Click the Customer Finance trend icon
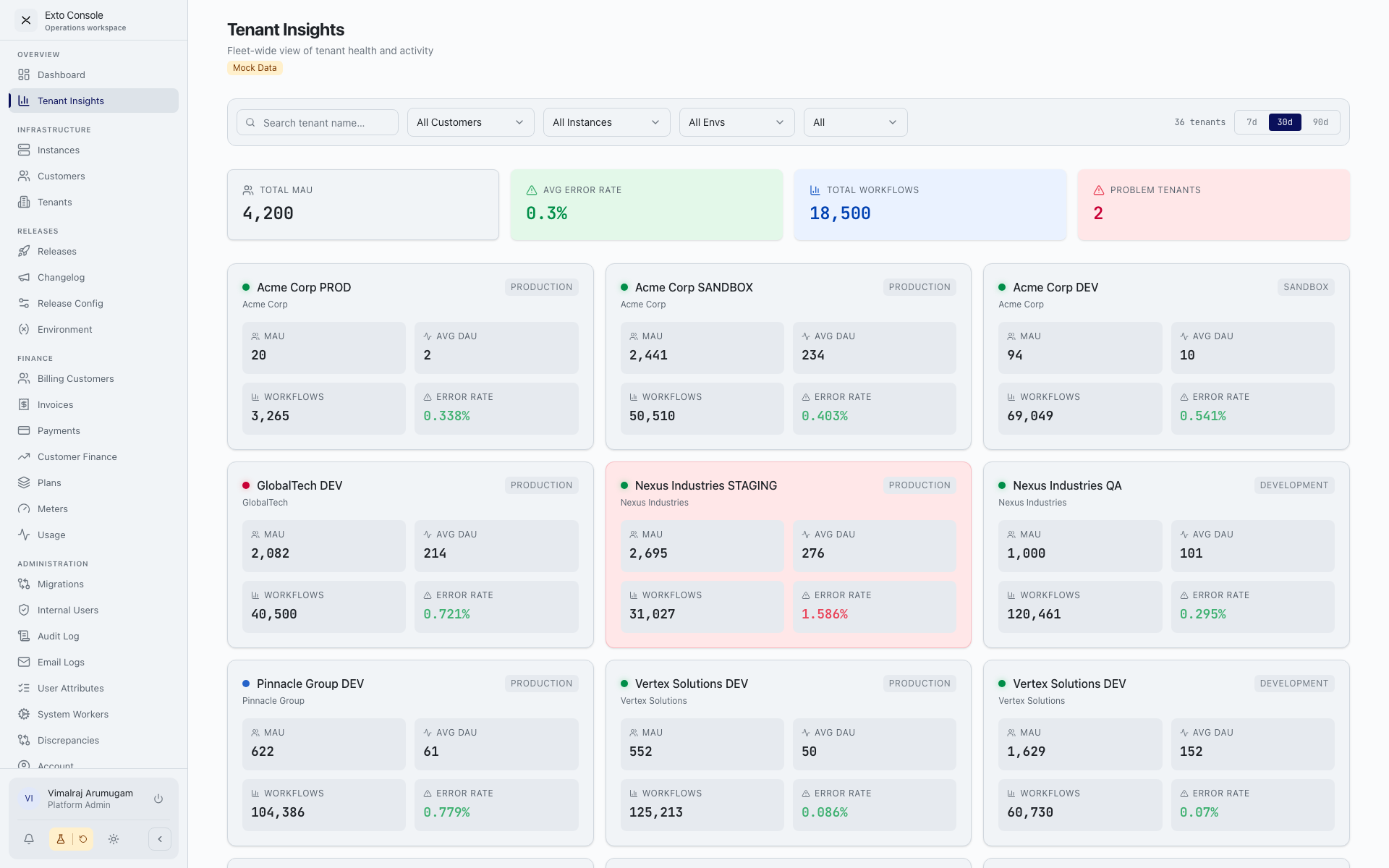The width and height of the screenshot is (1389, 868). coord(24,456)
